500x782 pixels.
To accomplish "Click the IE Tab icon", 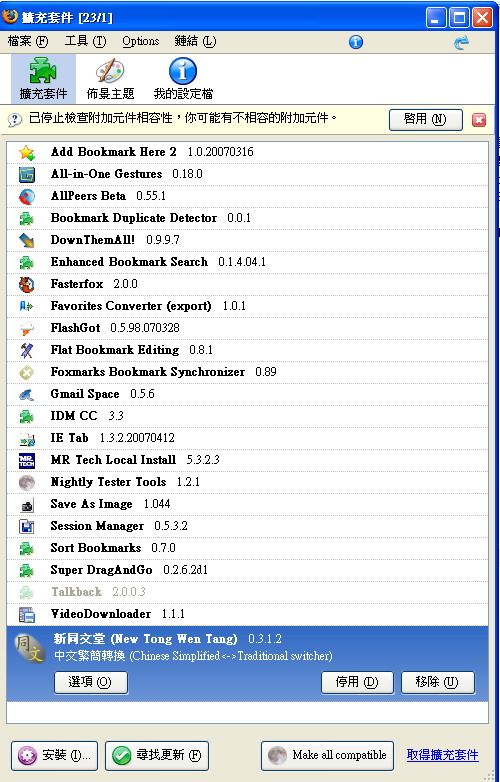I will (27, 438).
